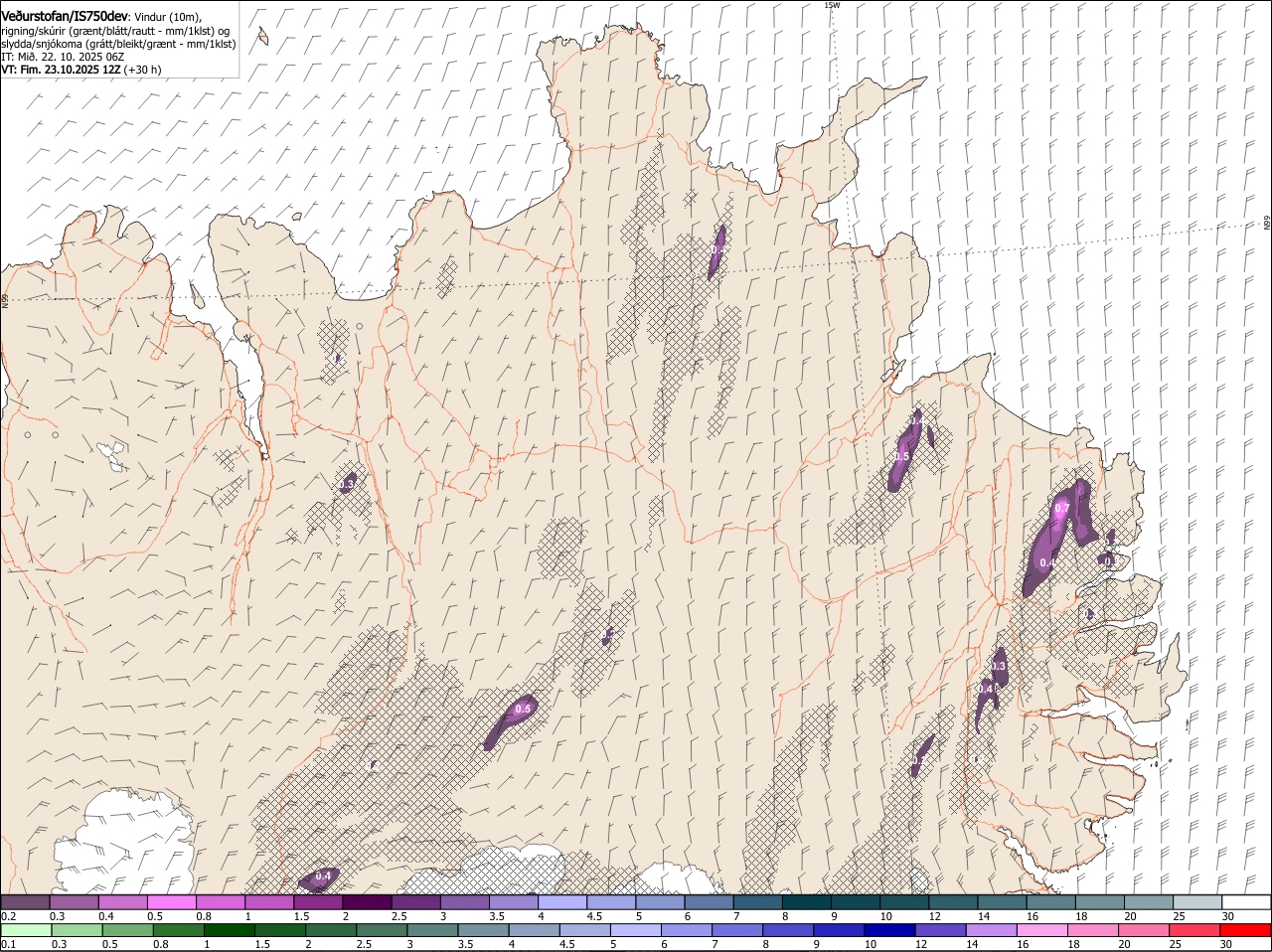Select upper legend swatch starting at 0.3
Viewport: 1272px width, 952px height.
74,902
